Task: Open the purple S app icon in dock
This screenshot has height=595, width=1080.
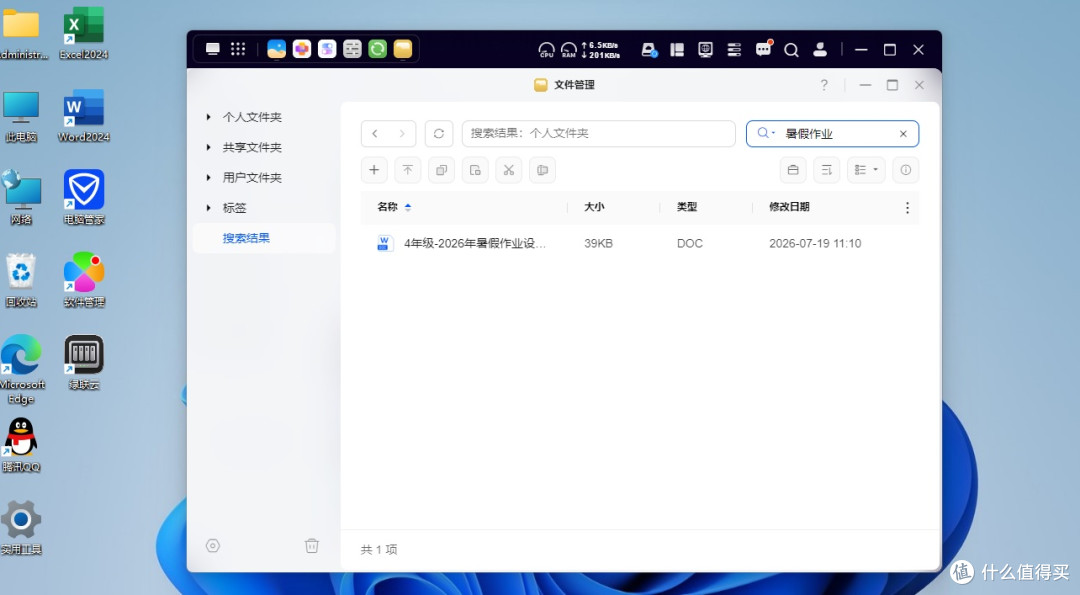Action: [x=327, y=49]
